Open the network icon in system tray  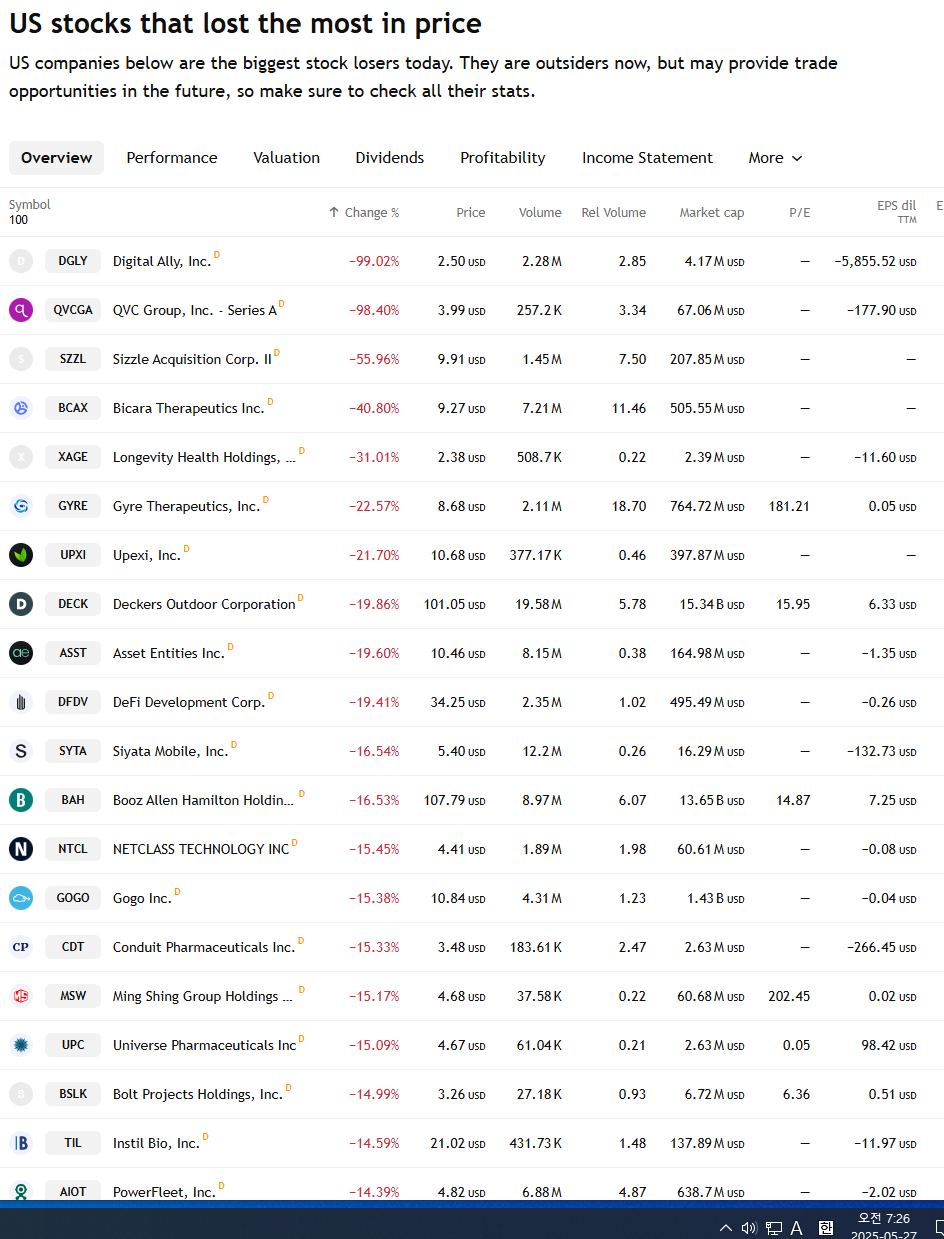pos(774,1228)
